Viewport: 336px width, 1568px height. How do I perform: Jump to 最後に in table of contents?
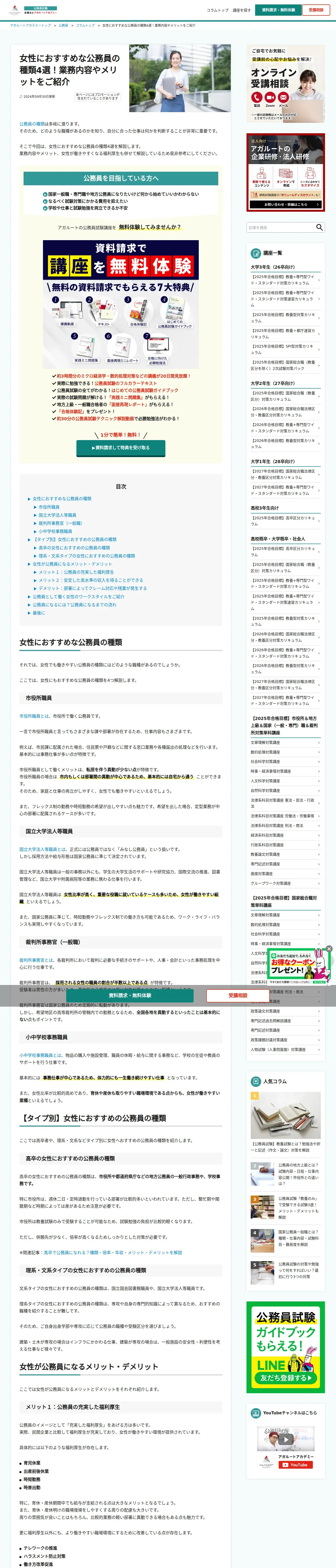(x=38, y=613)
